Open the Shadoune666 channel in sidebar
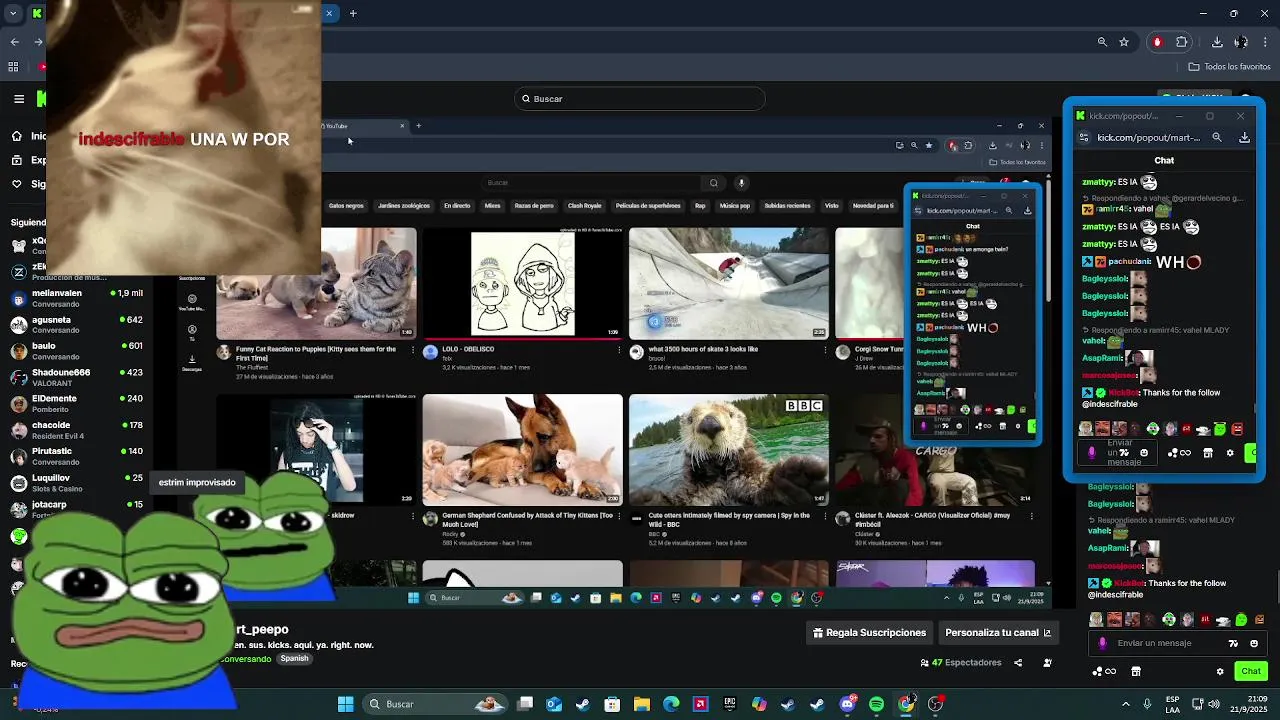Screen dimensions: 1280x720 (77, 377)
